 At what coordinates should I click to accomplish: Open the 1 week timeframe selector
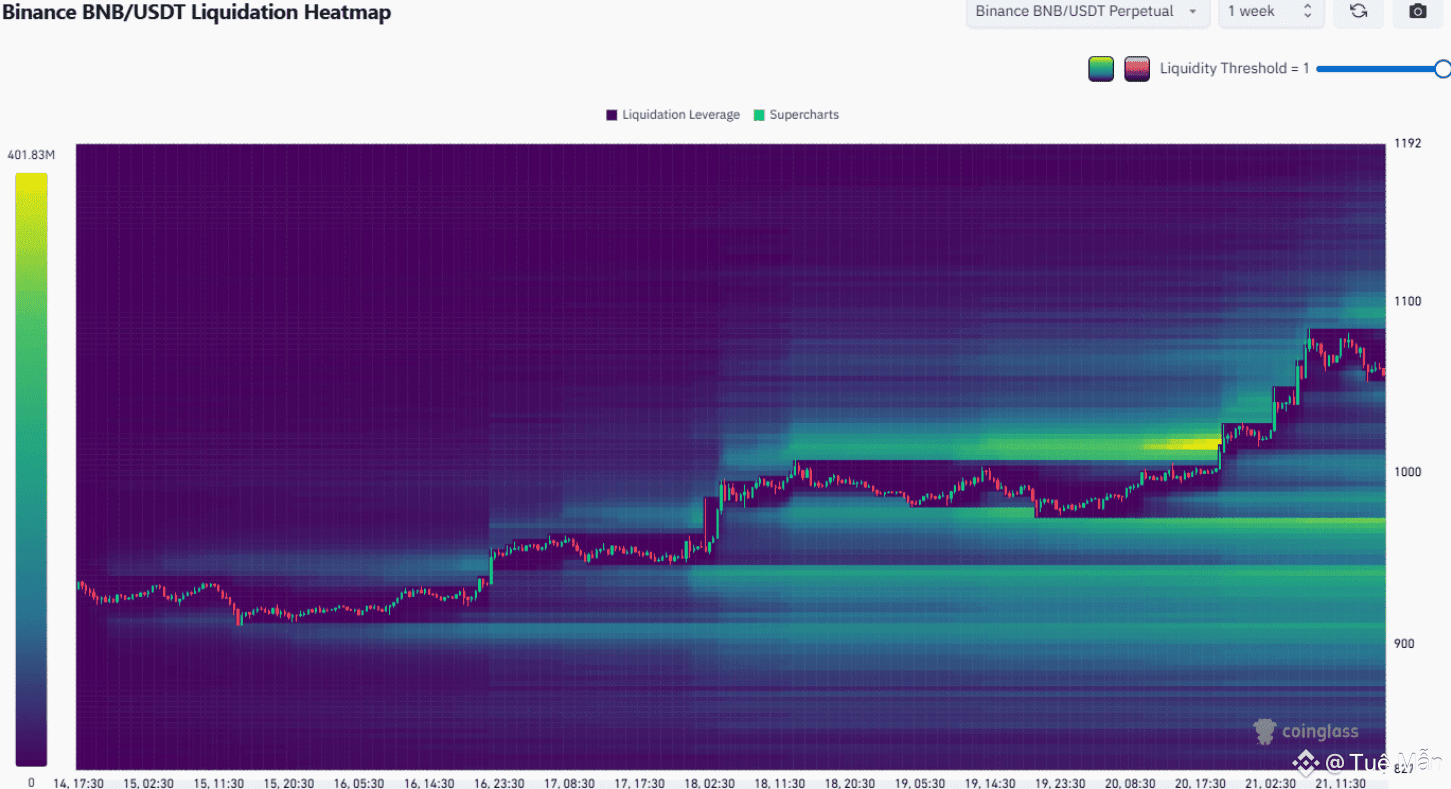pos(1270,11)
